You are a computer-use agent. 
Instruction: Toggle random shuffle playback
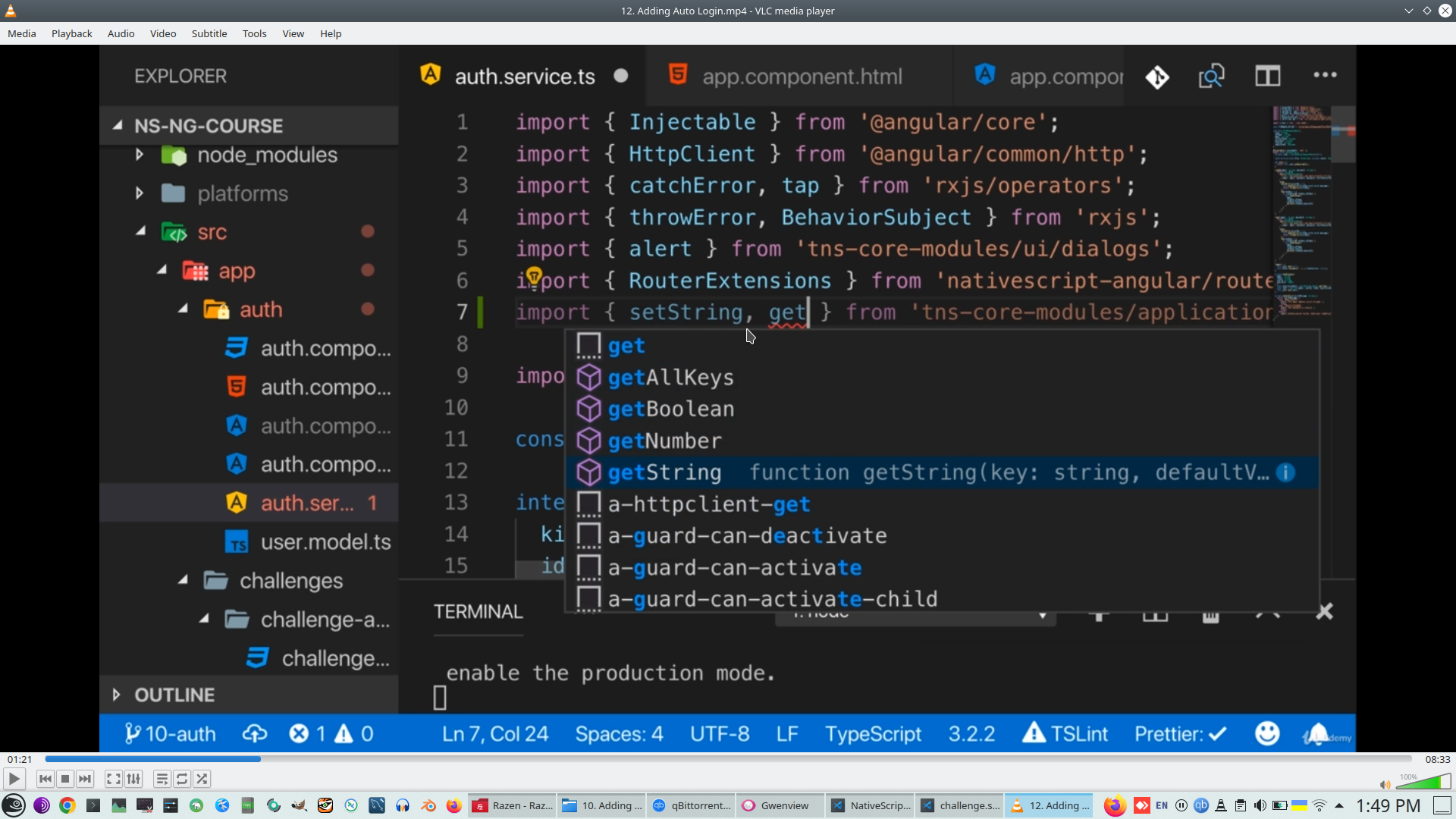(x=202, y=779)
